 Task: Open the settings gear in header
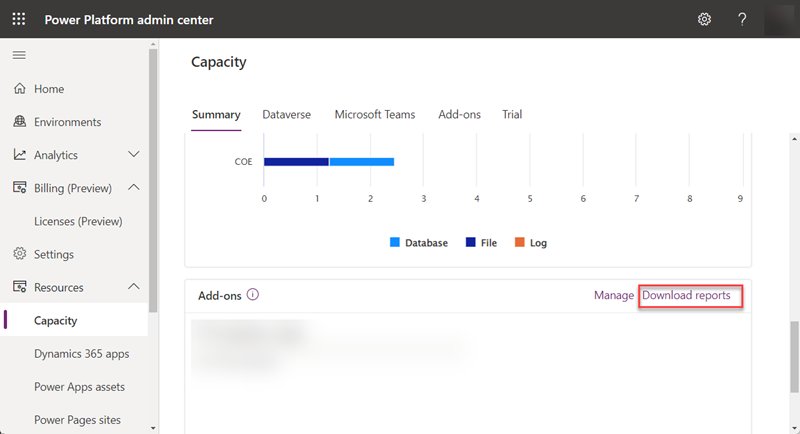[x=704, y=20]
